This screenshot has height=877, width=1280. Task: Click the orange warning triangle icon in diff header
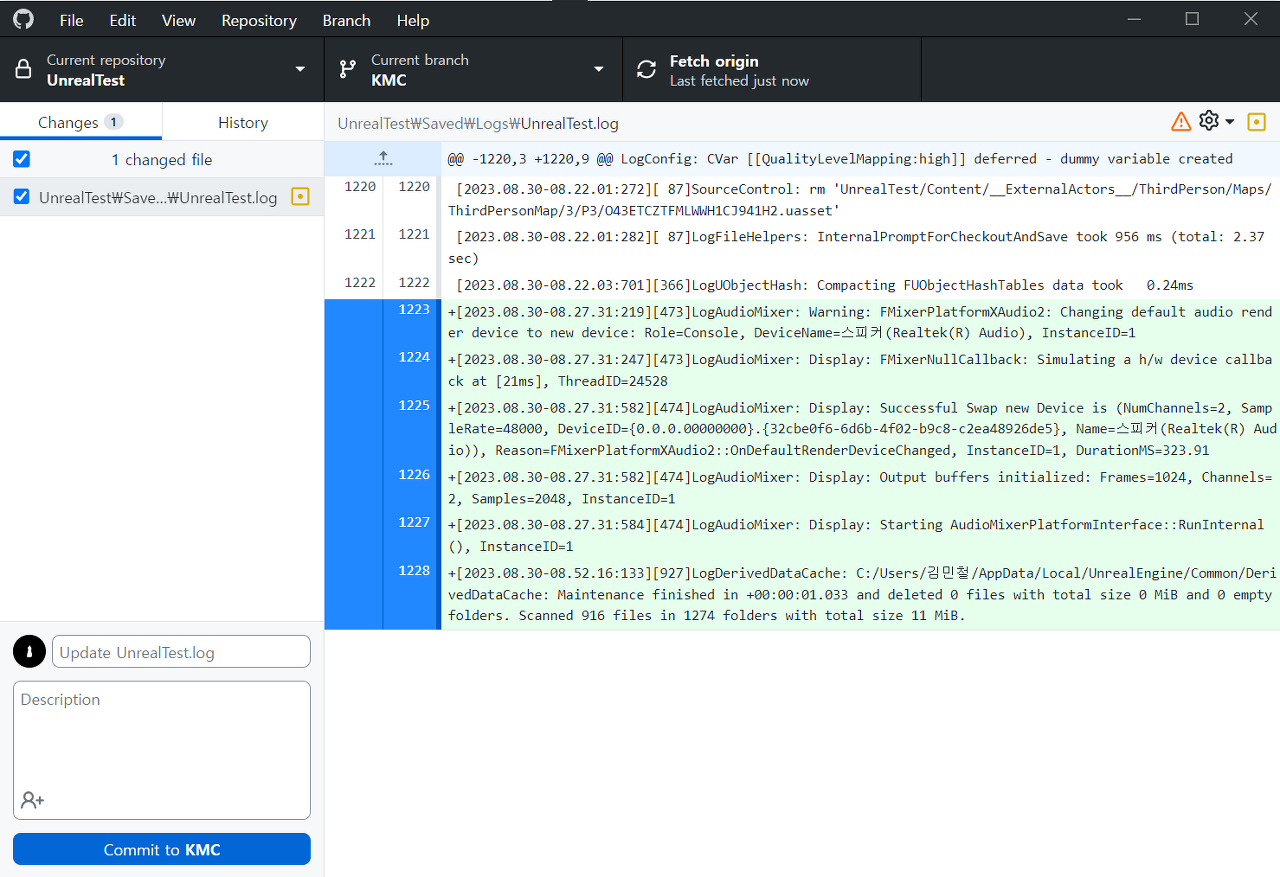pos(1181,122)
